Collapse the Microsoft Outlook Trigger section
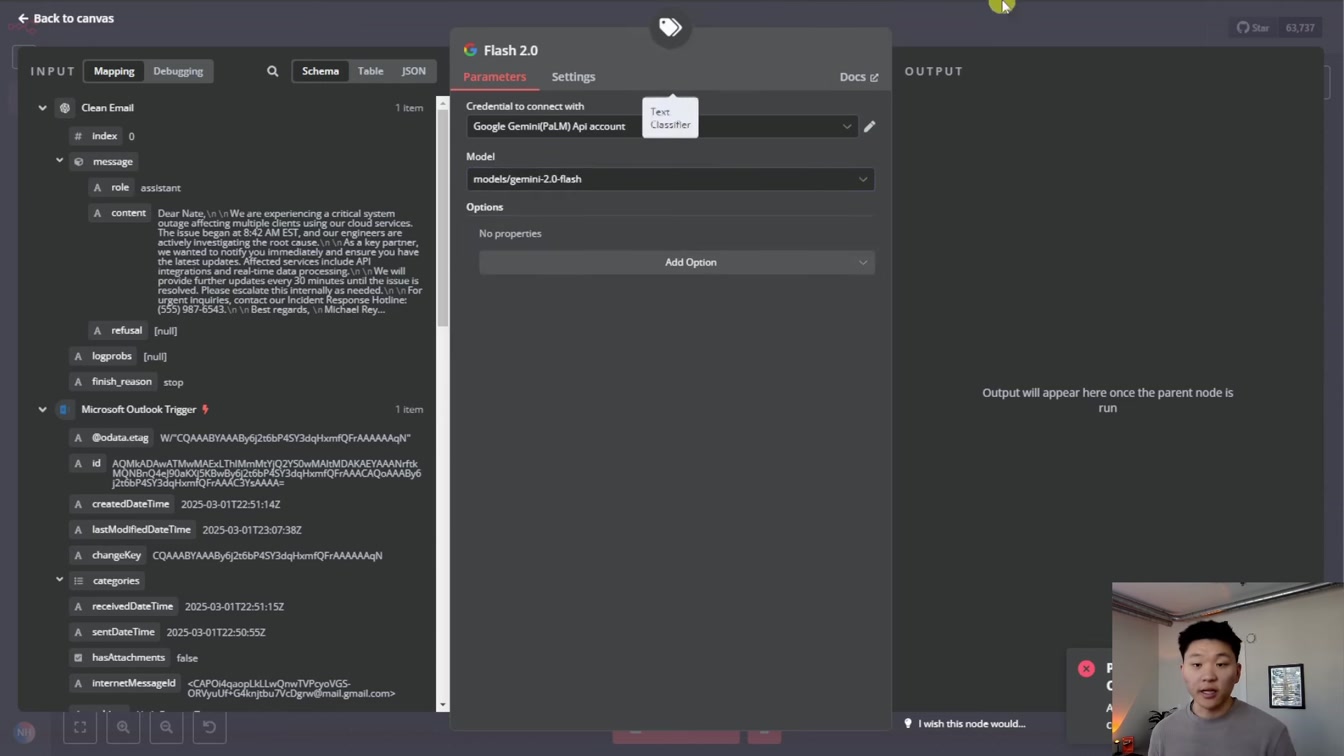1344x756 pixels. point(42,410)
